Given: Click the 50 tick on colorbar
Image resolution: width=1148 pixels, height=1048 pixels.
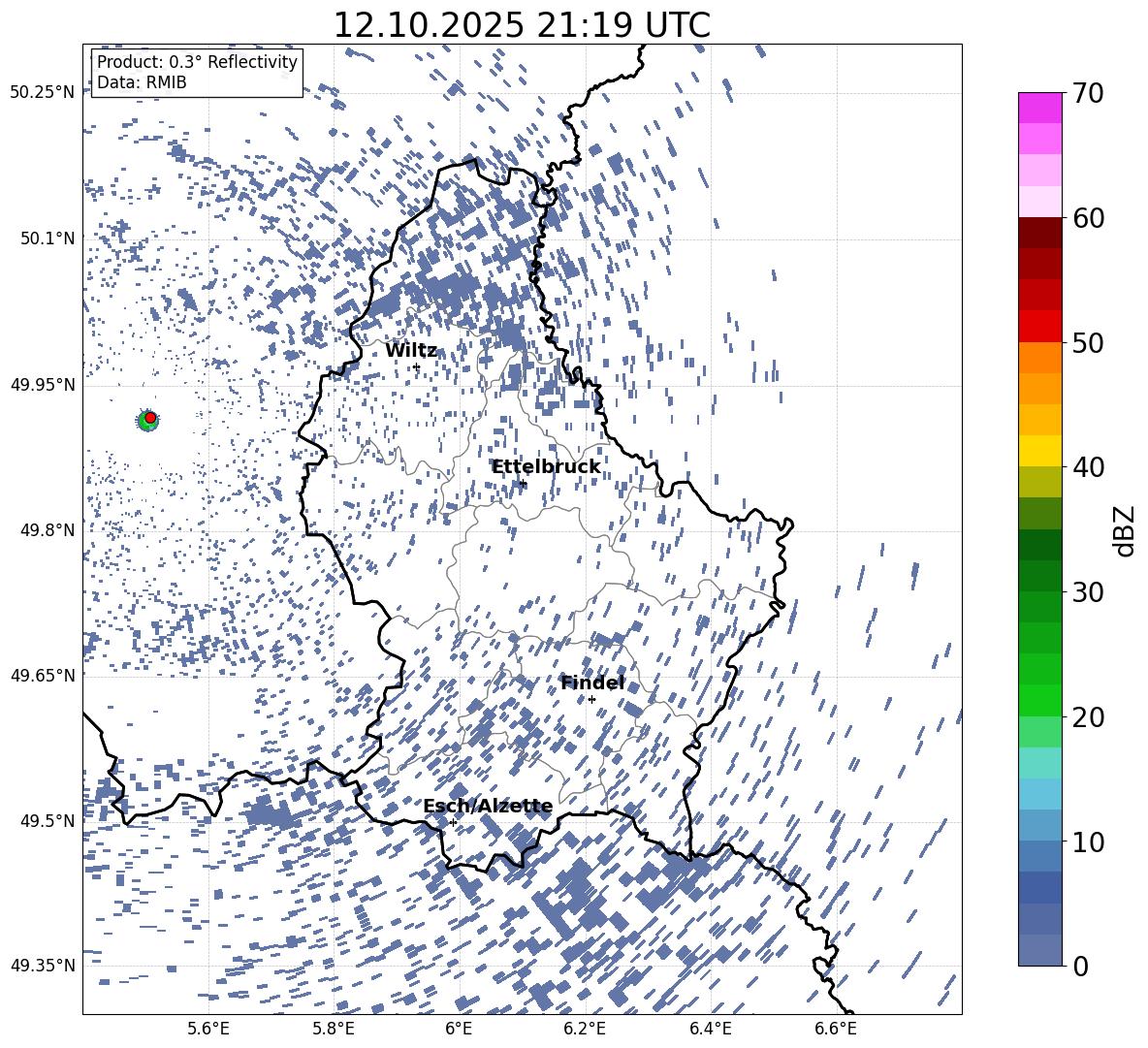Looking at the screenshot, I should coord(1087,342).
